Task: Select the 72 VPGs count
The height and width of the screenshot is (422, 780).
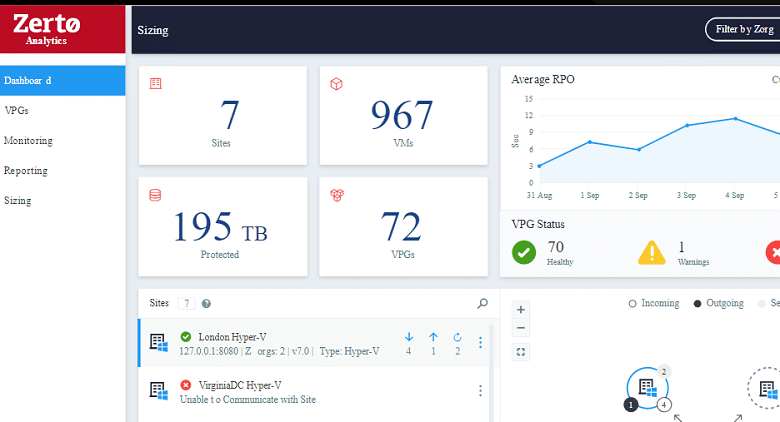Action: 401,226
